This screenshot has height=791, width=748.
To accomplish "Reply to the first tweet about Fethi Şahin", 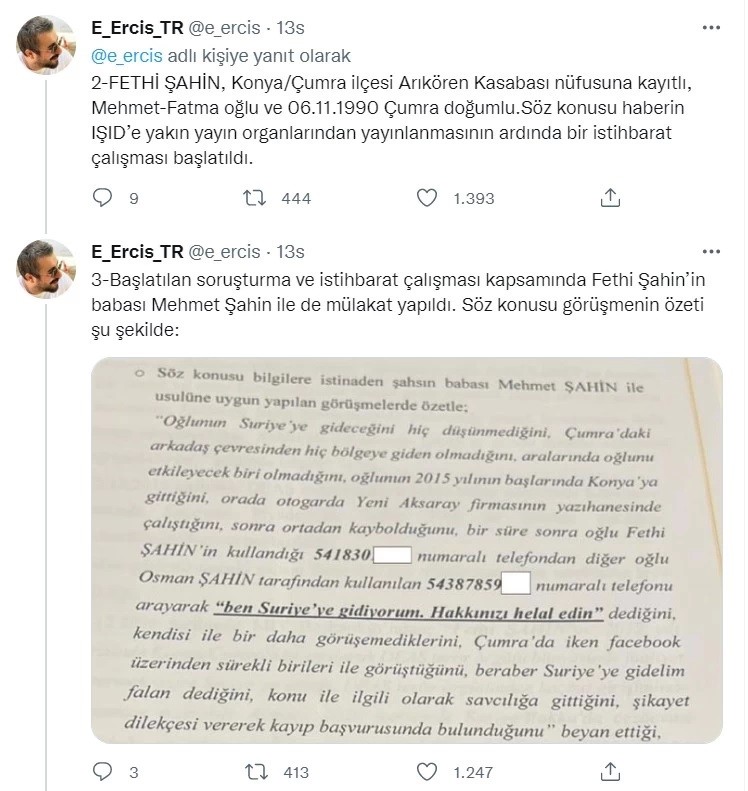I will click(x=102, y=198).
